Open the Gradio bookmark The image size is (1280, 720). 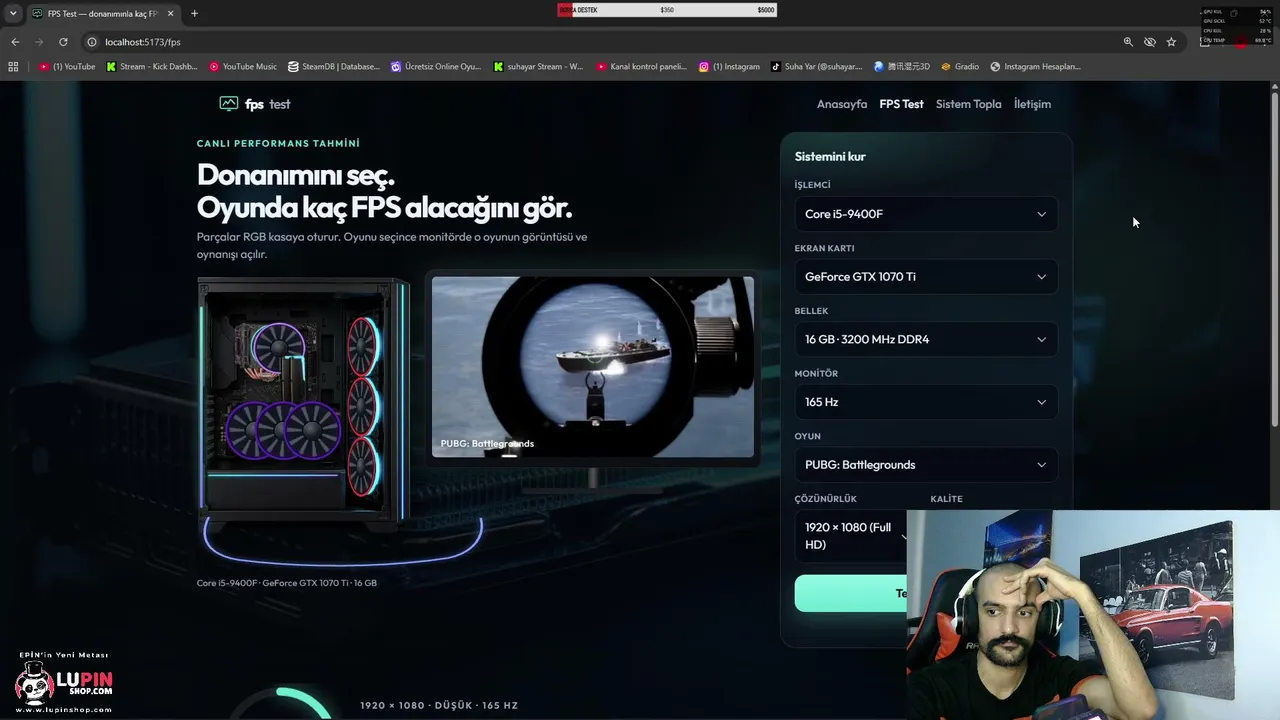pyautogui.click(x=960, y=67)
